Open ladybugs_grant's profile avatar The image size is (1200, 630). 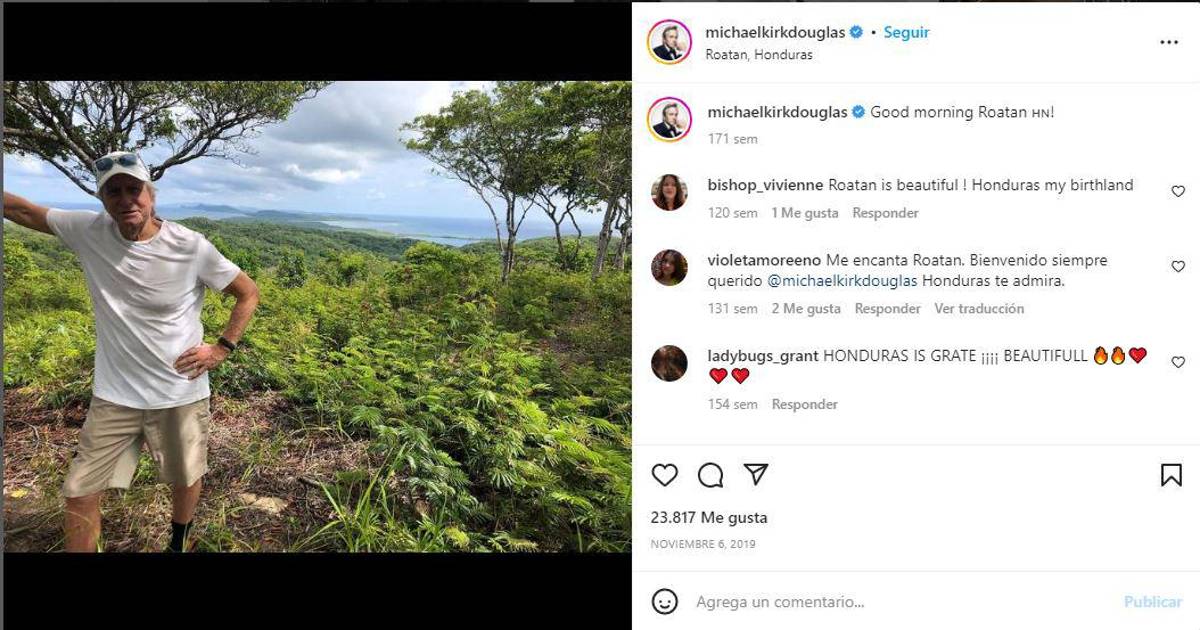point(669,363)
